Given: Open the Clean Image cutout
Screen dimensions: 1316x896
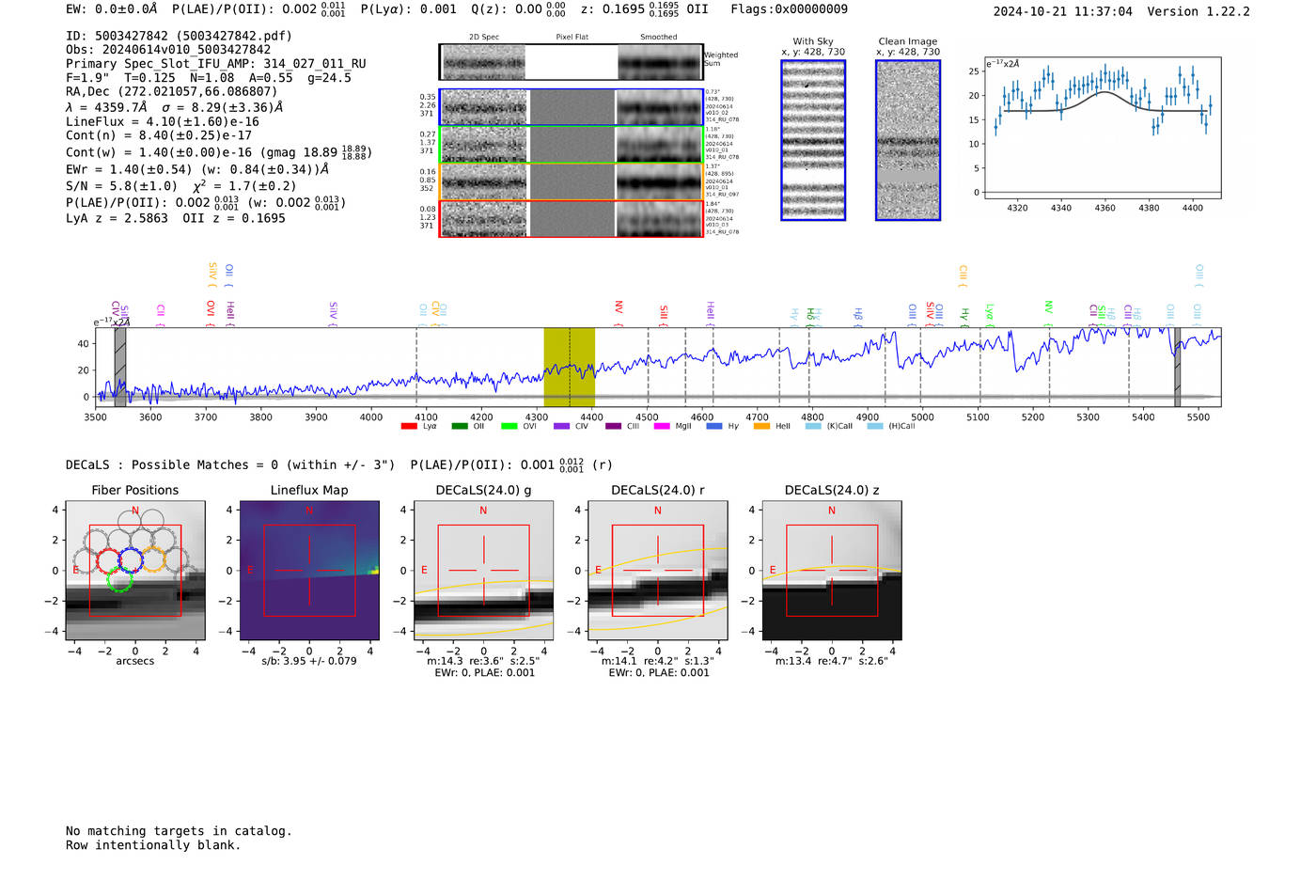Looking at the screenshot, I should click(x=908, y=140).
